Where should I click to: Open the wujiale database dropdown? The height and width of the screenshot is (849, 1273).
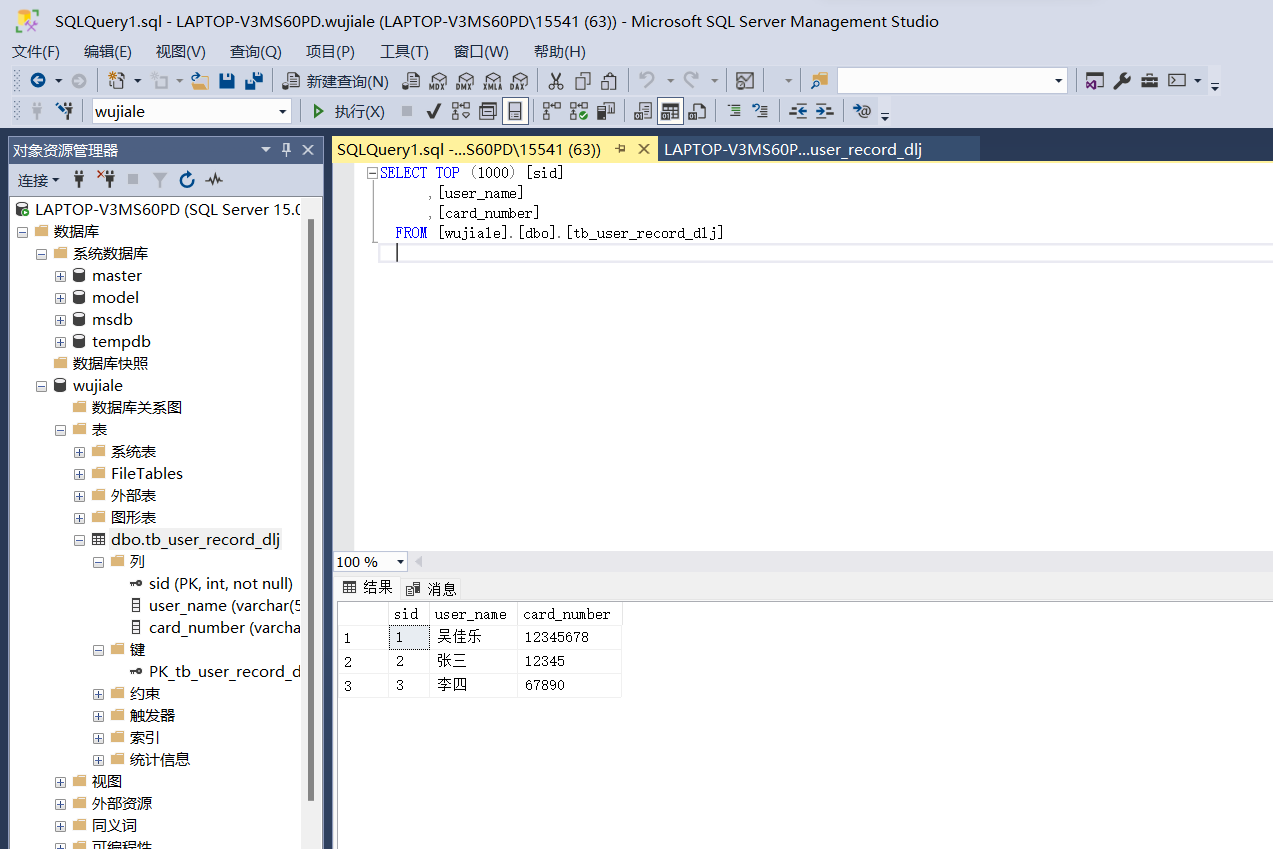pos(283,112)
